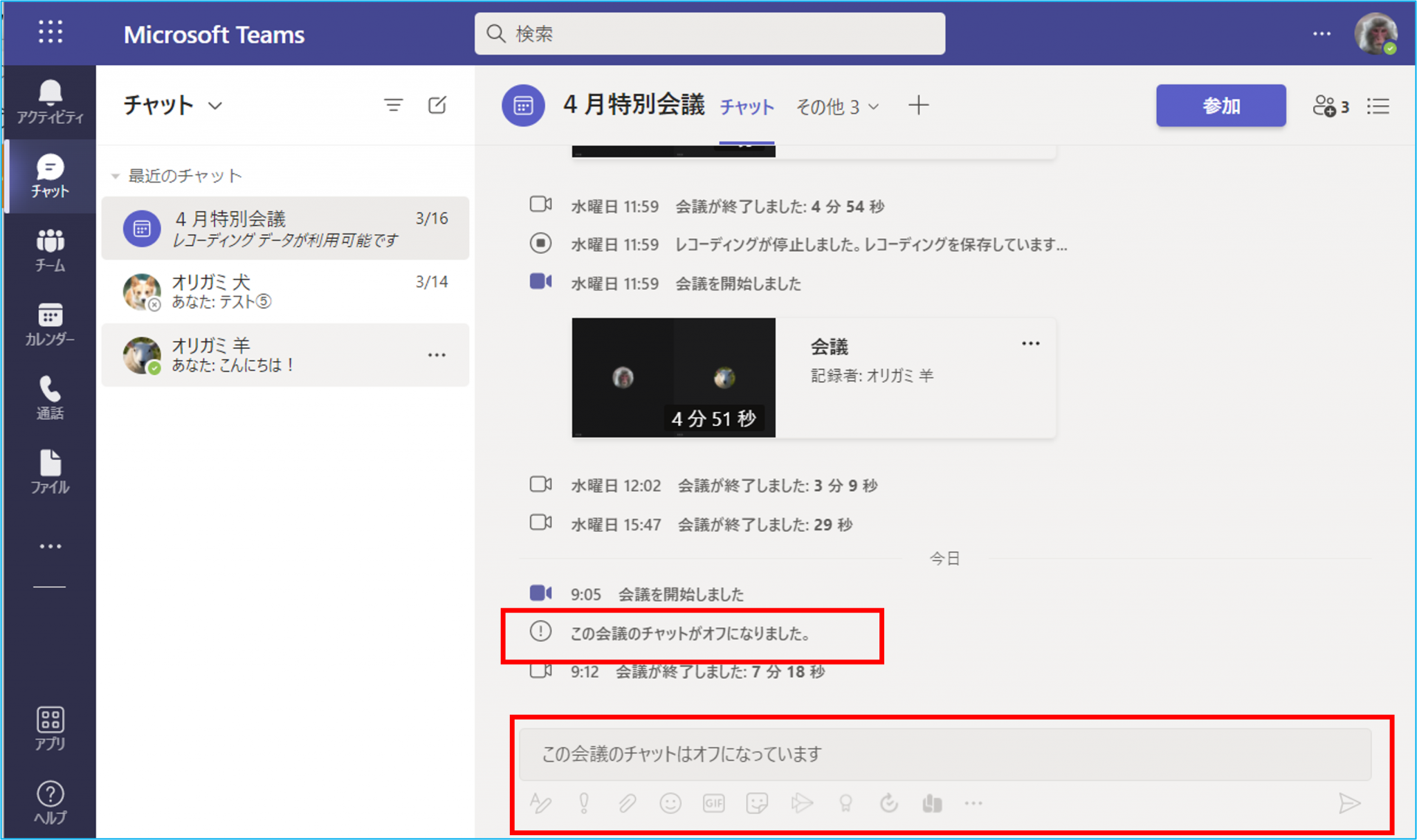The height and width of the screenshot is (840, 1417).
Task: Open Apps (アプリ) in sidebar
Action: (x=50, y=729)
